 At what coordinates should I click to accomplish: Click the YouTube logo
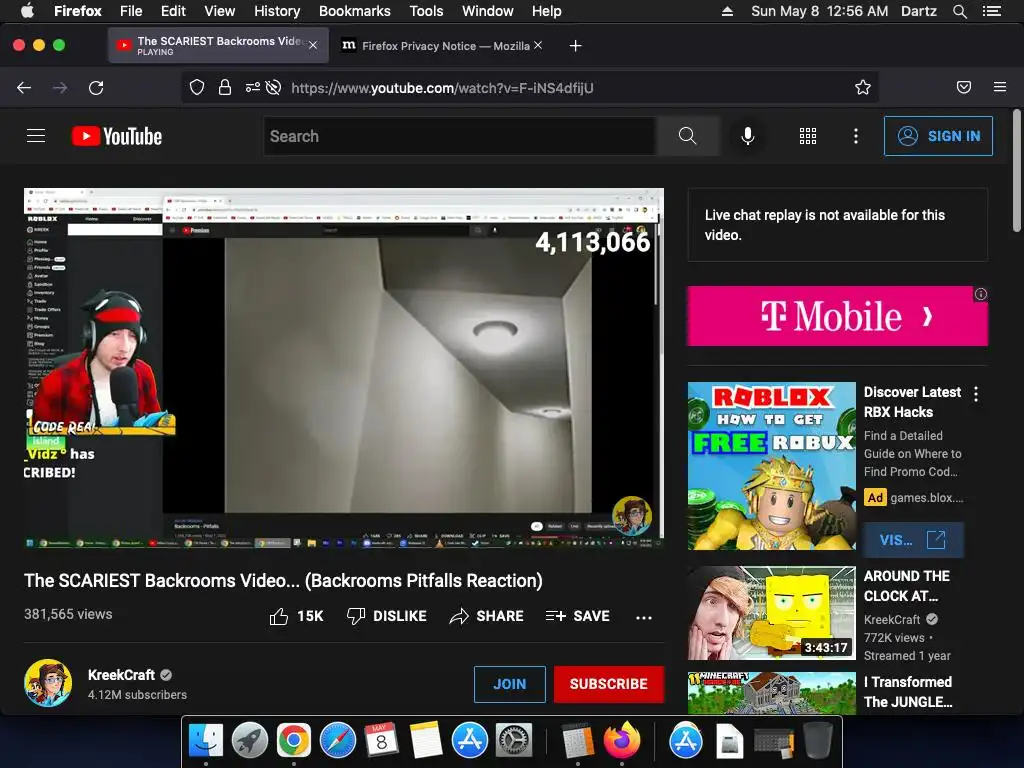pyautogui.click(x=117, y=136)
